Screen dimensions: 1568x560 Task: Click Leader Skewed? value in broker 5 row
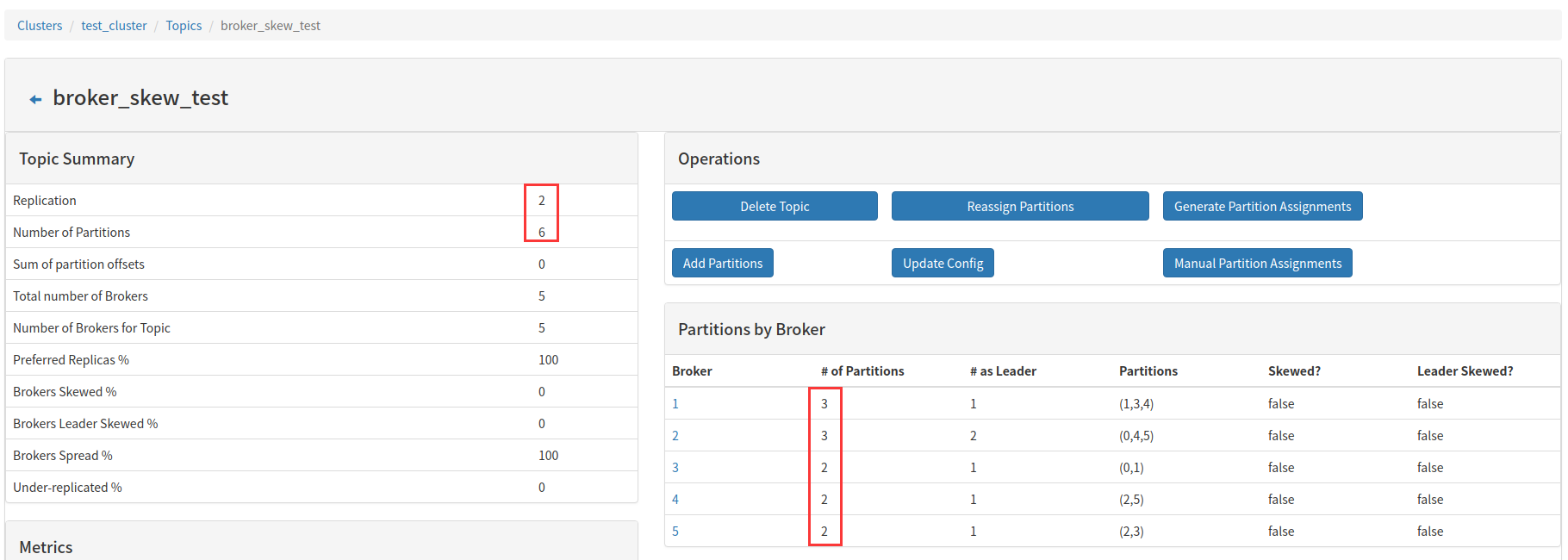pos(1430,531)
